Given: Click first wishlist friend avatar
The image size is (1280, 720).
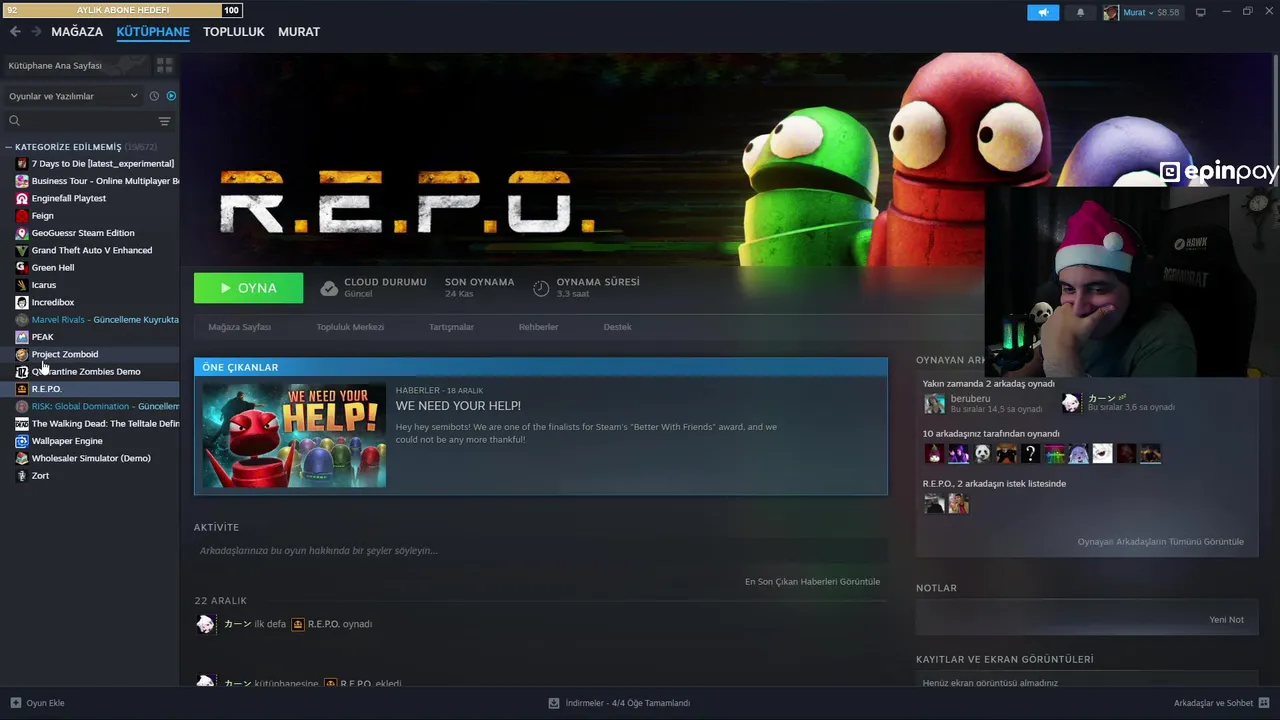Looking at the screenshot, I should [x=934, y=504].
